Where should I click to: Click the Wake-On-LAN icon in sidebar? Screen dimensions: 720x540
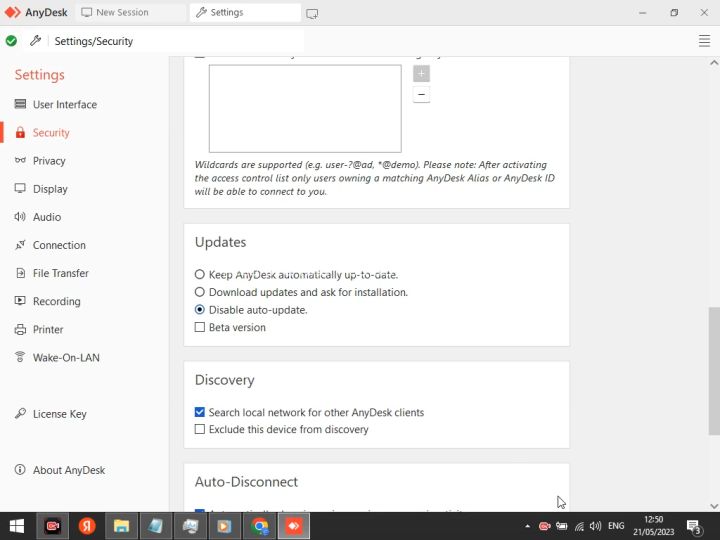[x=20, y=357]
